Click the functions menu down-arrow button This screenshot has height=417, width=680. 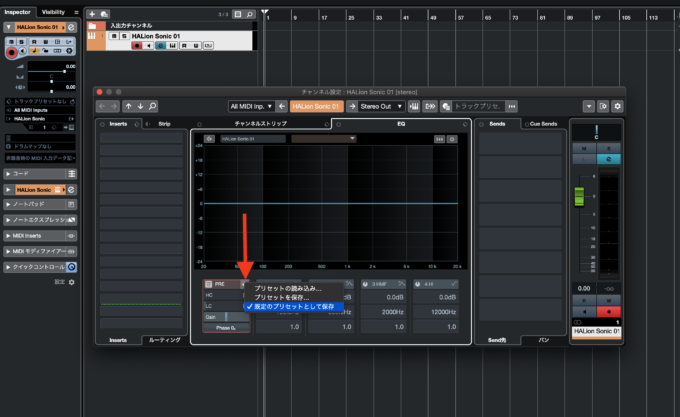pyautogui.click(x=588, y=106)
